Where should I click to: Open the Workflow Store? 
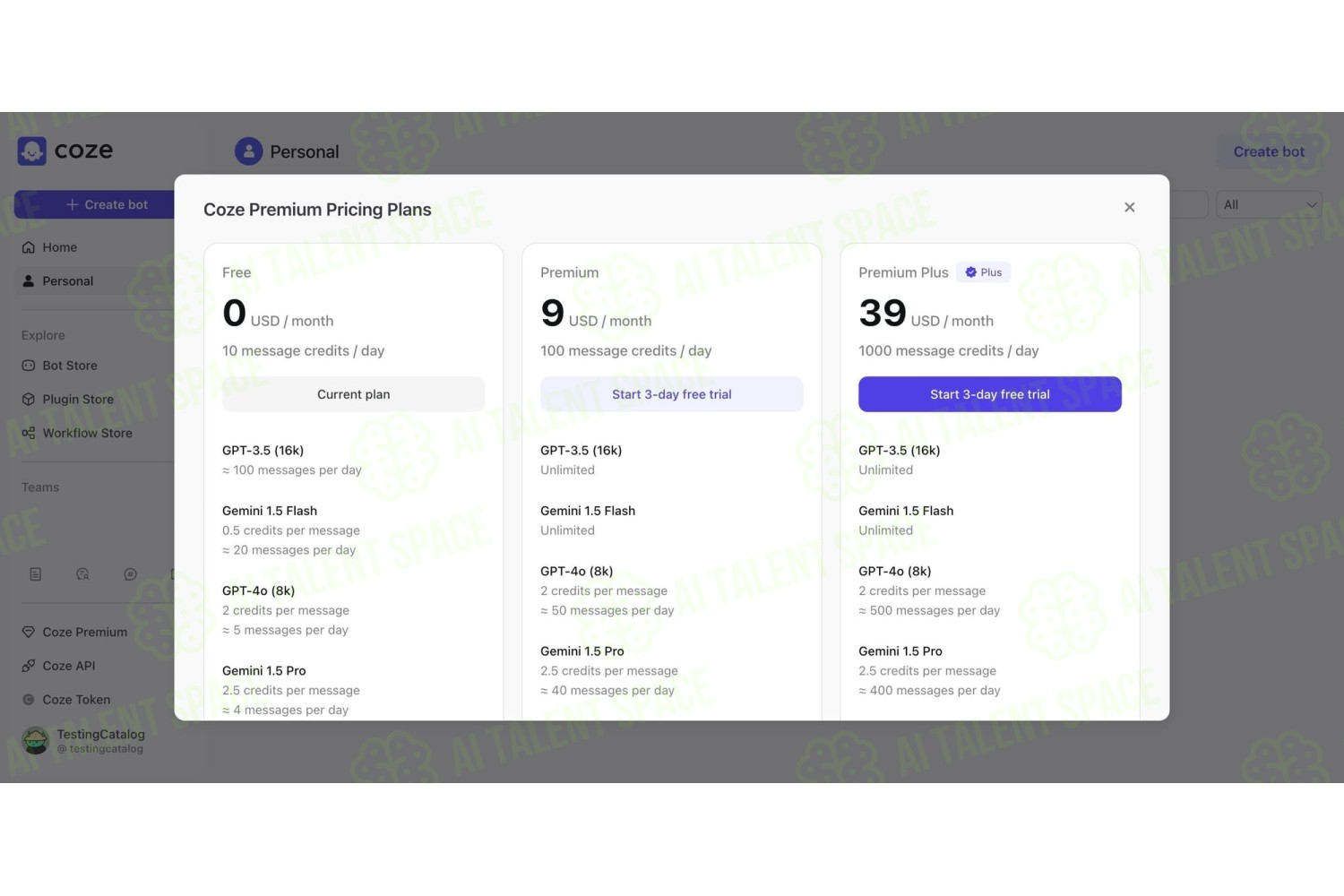[90, 434]
